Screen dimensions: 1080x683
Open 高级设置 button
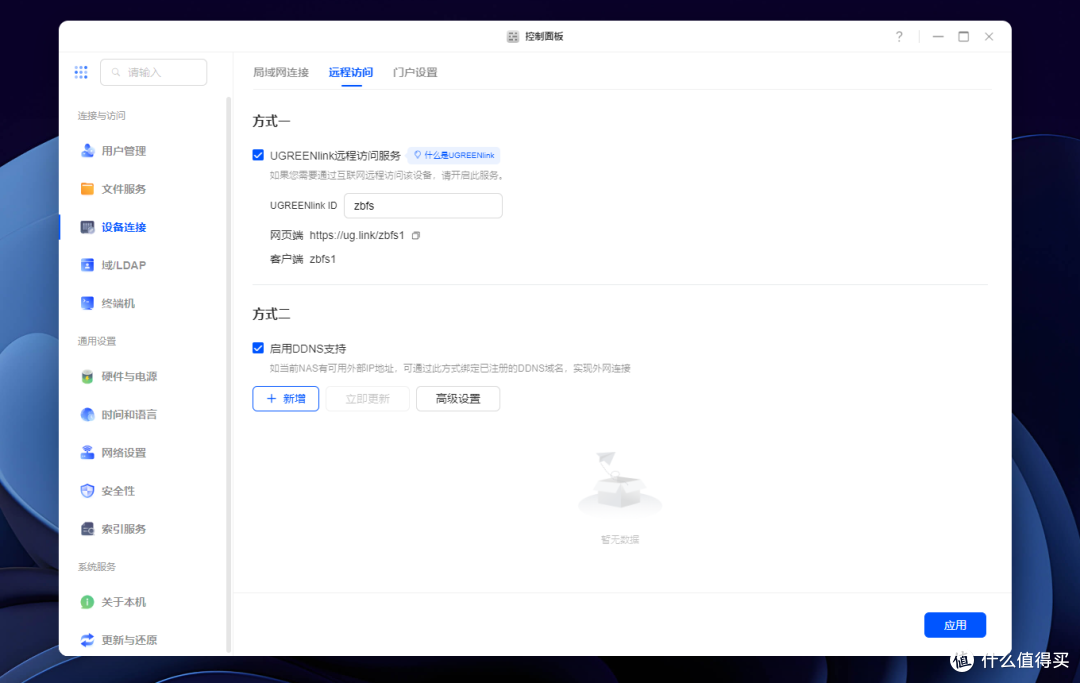pos(458,399)
